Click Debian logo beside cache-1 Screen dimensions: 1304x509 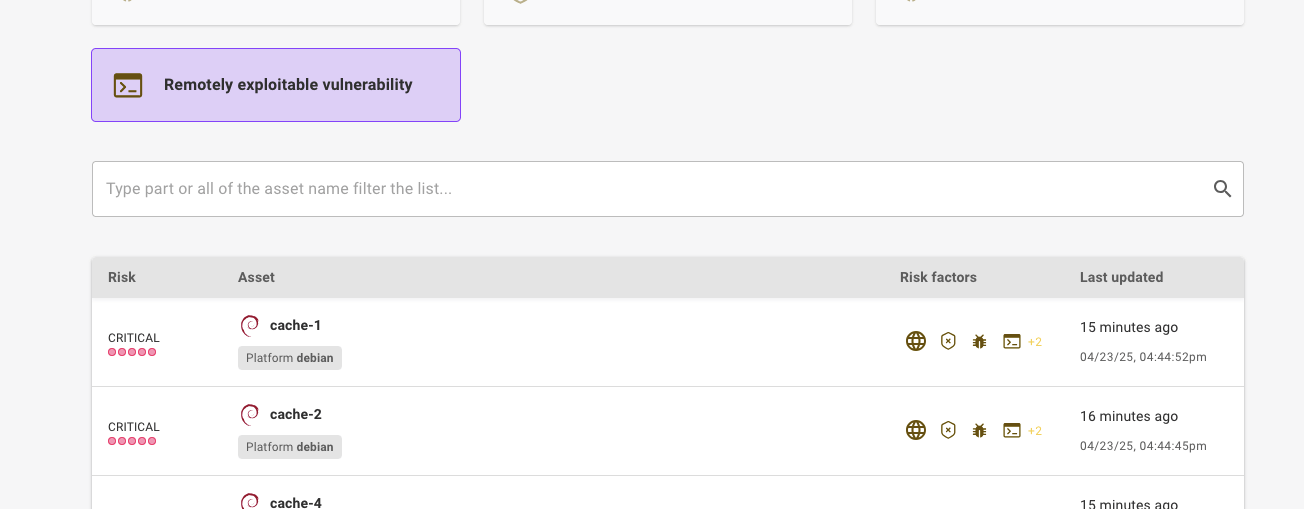pyautogui.click(x=249, y=325)
